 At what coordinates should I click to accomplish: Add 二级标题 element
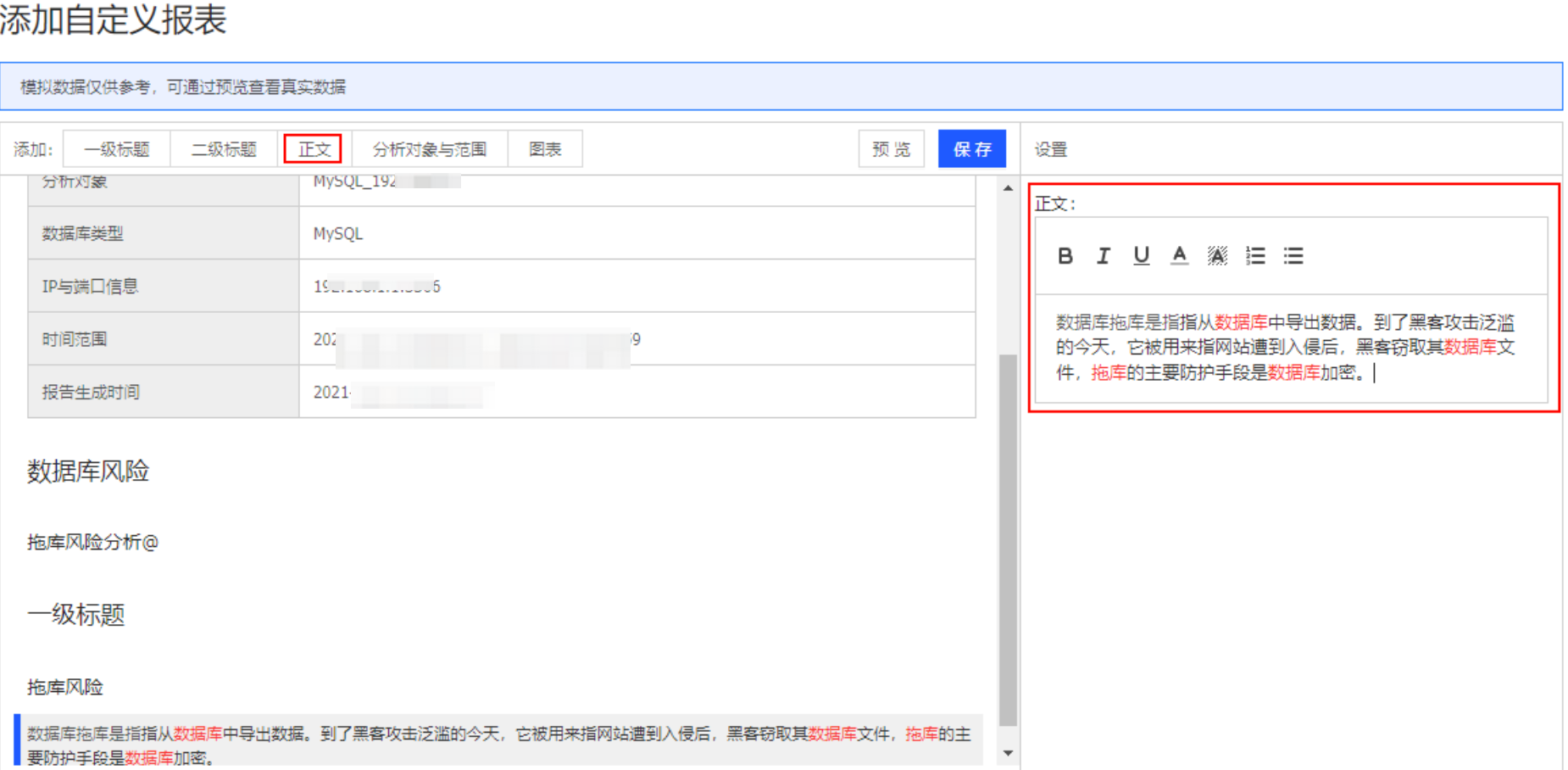(x=224, y=149)
